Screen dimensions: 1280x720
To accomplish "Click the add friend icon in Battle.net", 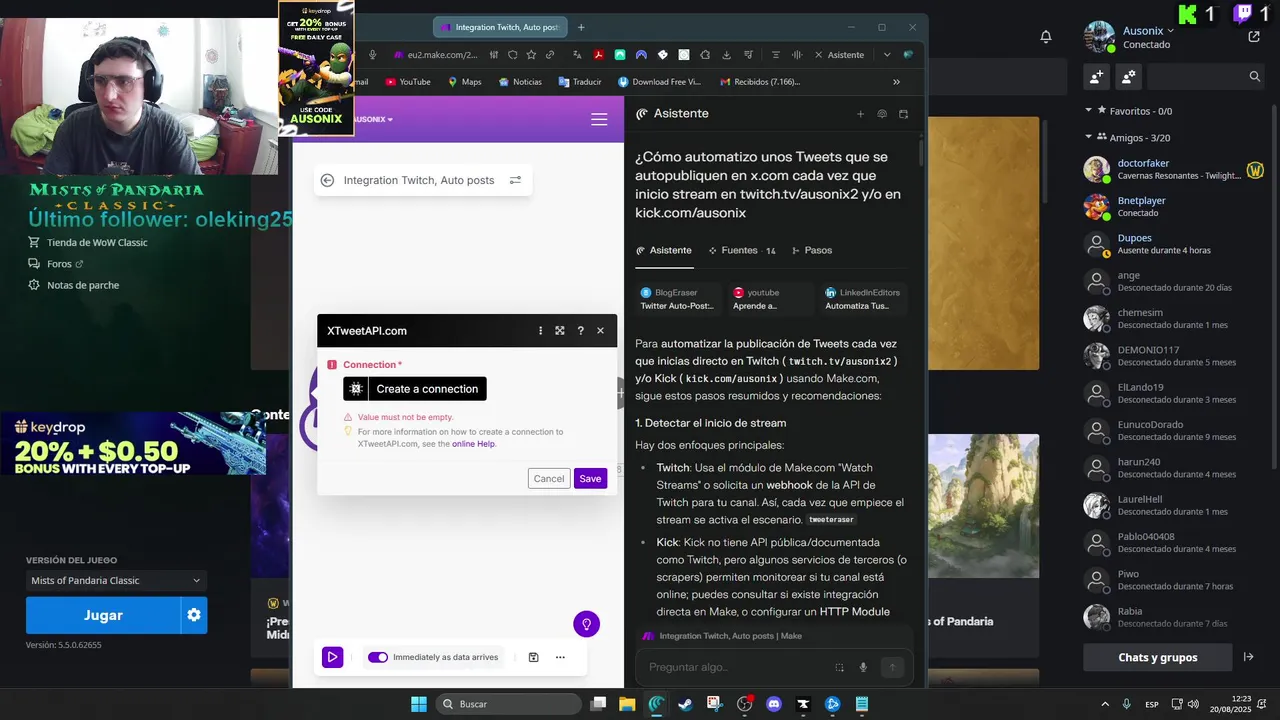I will pyautogui.click(x=1097, y=76).
